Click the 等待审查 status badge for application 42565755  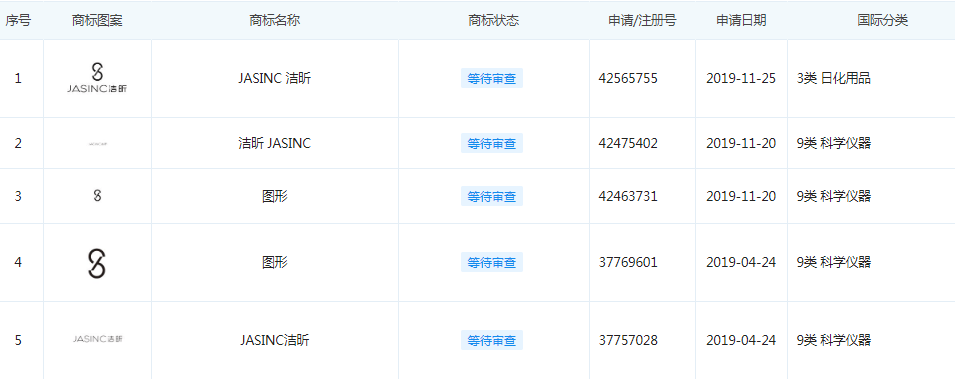click(x=492, y=79)
